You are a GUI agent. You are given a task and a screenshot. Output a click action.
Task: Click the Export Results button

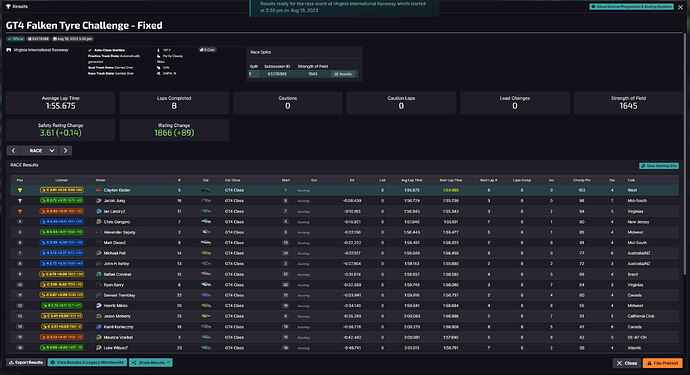pos(26,363)
